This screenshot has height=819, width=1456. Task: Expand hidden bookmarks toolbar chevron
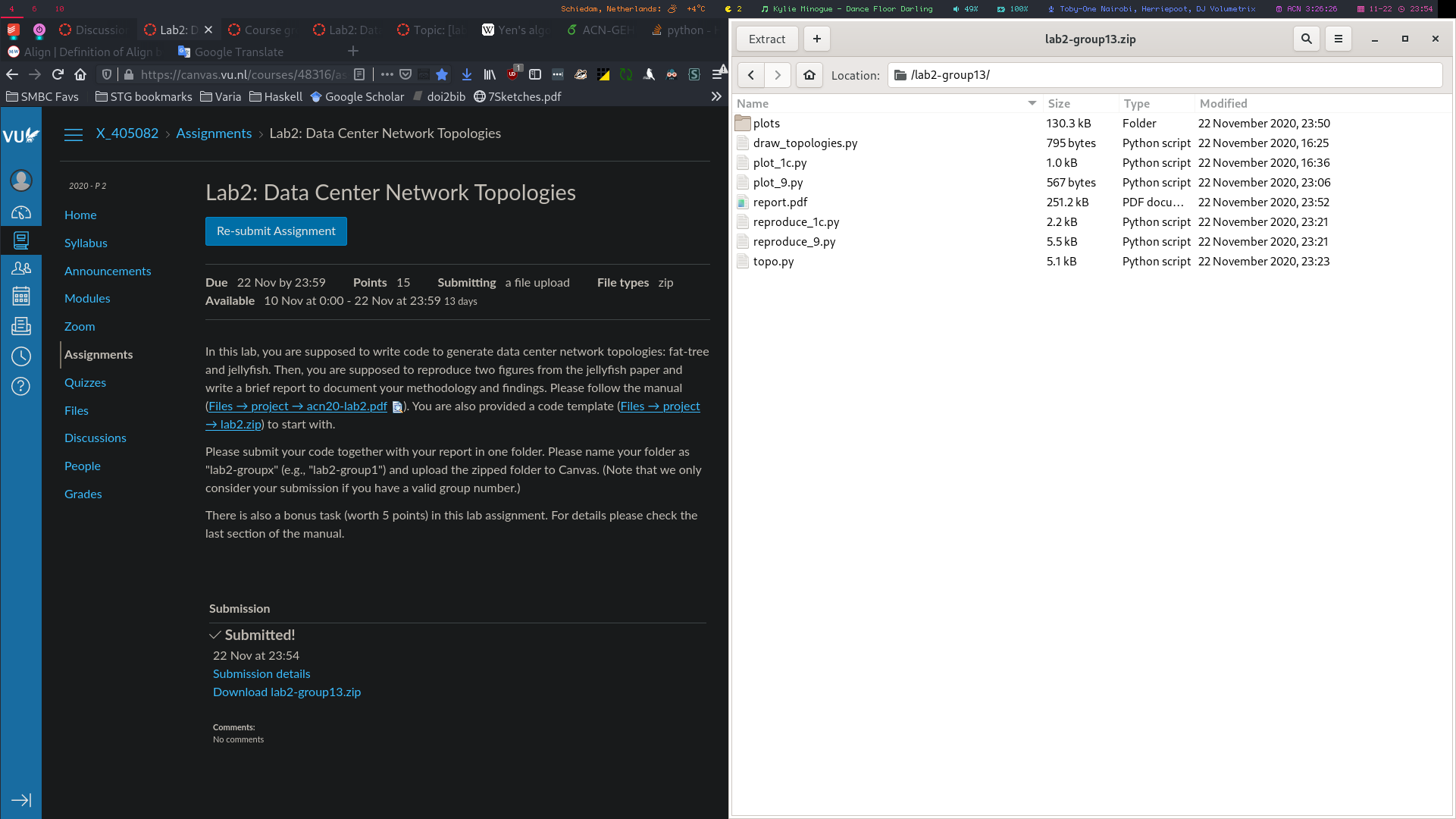715,96
